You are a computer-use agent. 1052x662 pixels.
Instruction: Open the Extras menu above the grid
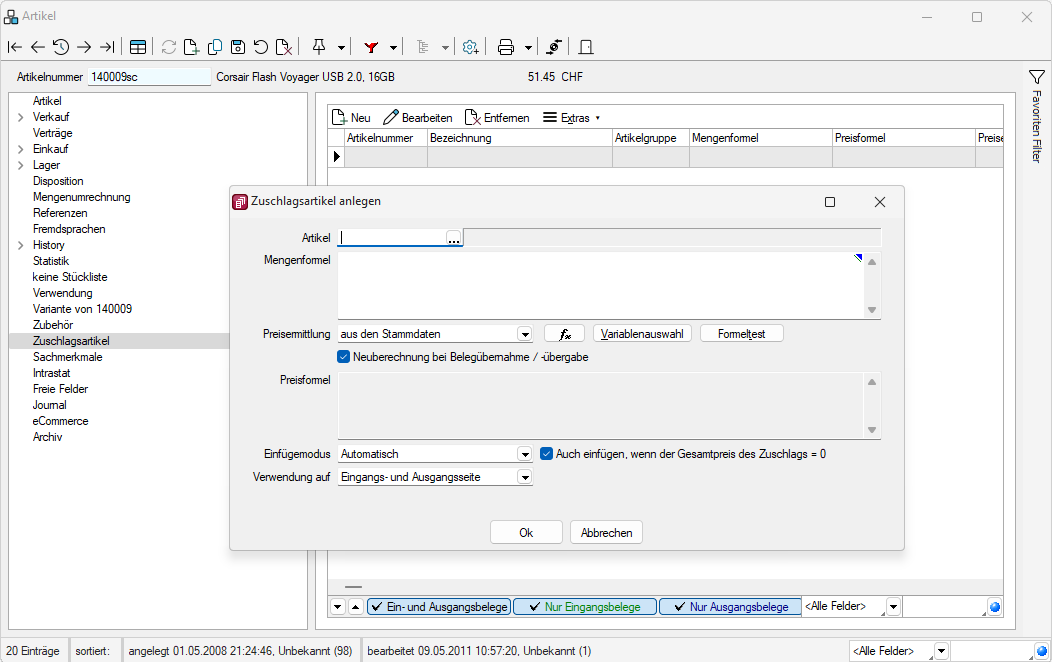pos(572,118)
